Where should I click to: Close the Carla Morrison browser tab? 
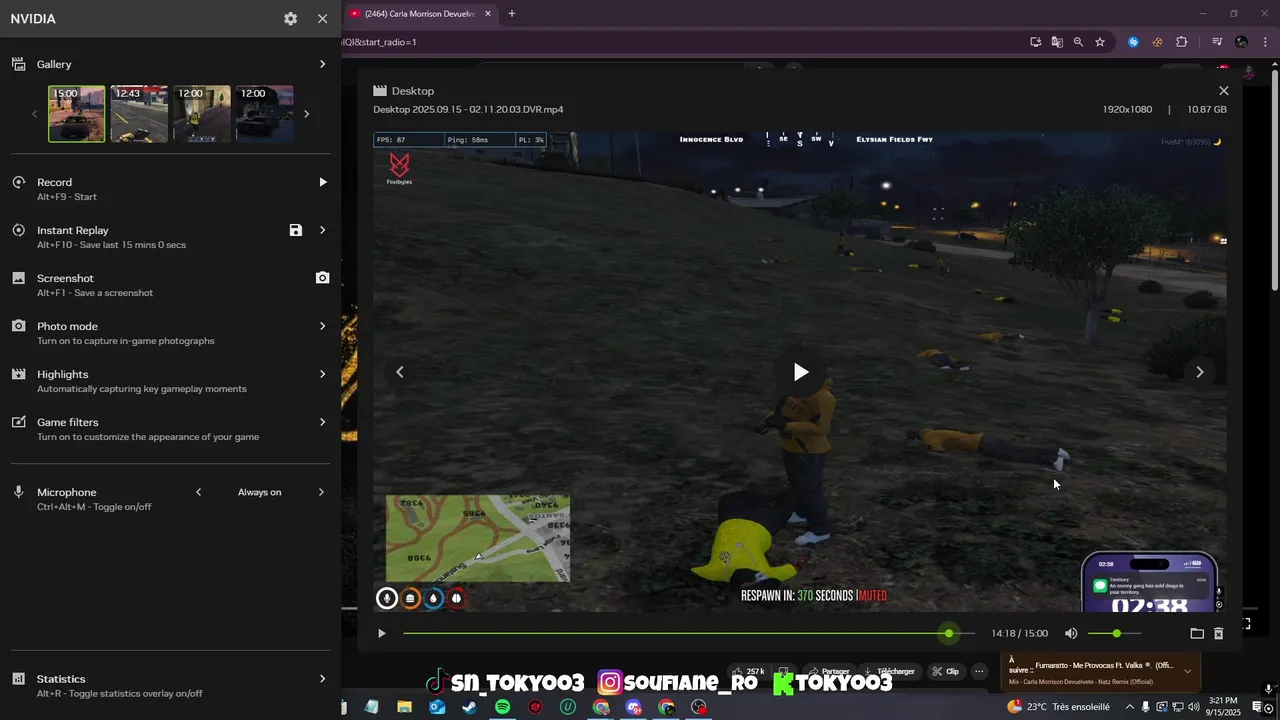click(x=487, y=14)
